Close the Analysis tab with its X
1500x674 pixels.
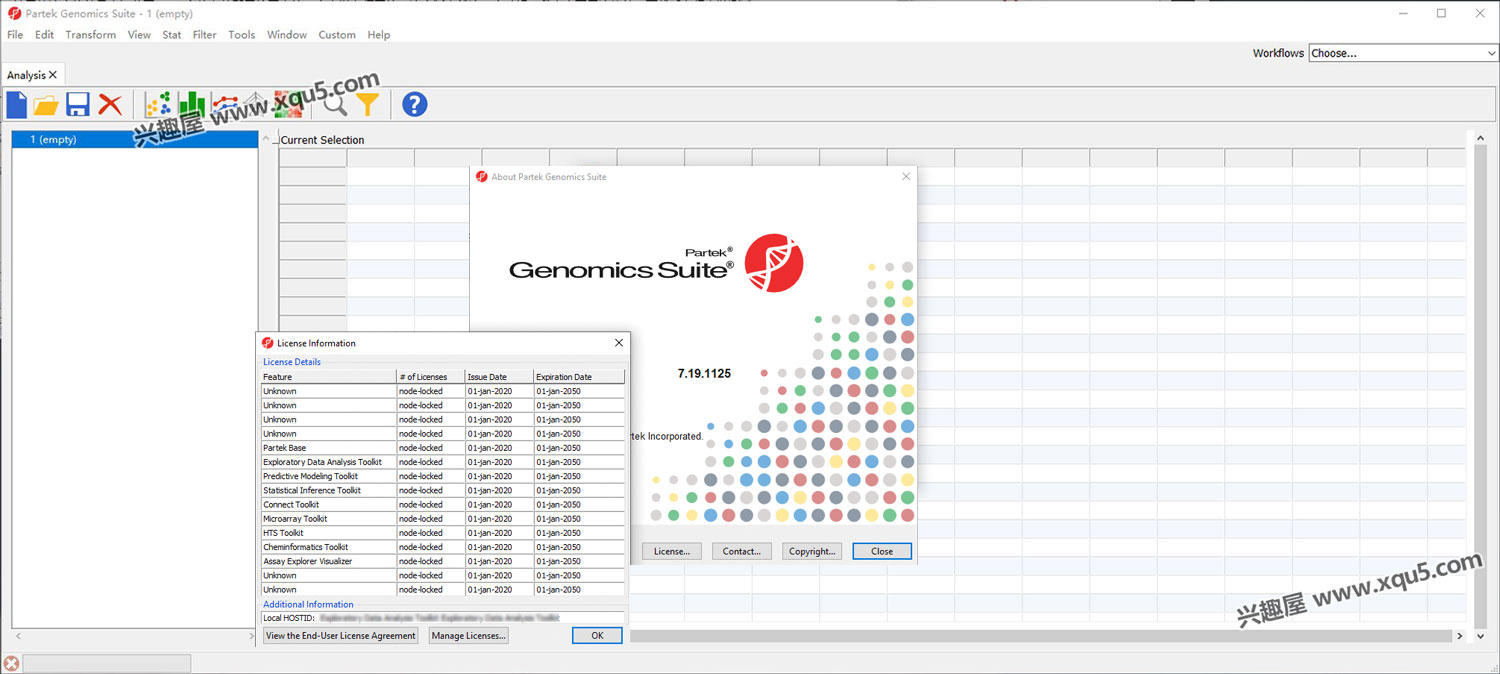click(x=53, y=75)
